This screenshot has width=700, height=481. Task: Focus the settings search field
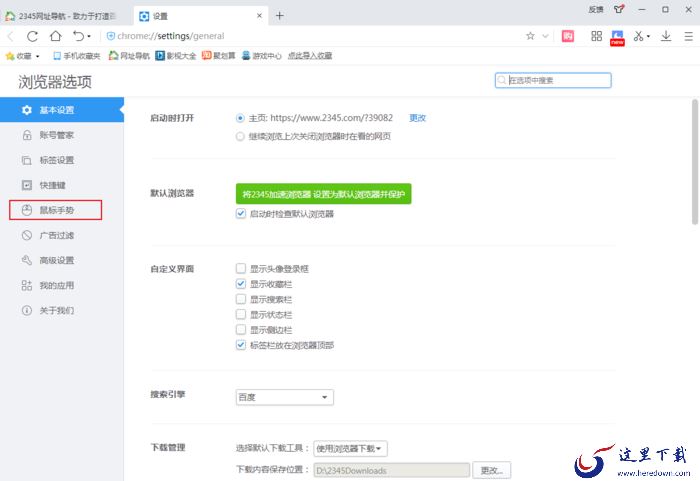pyautogui.click(x=553, y=80)
